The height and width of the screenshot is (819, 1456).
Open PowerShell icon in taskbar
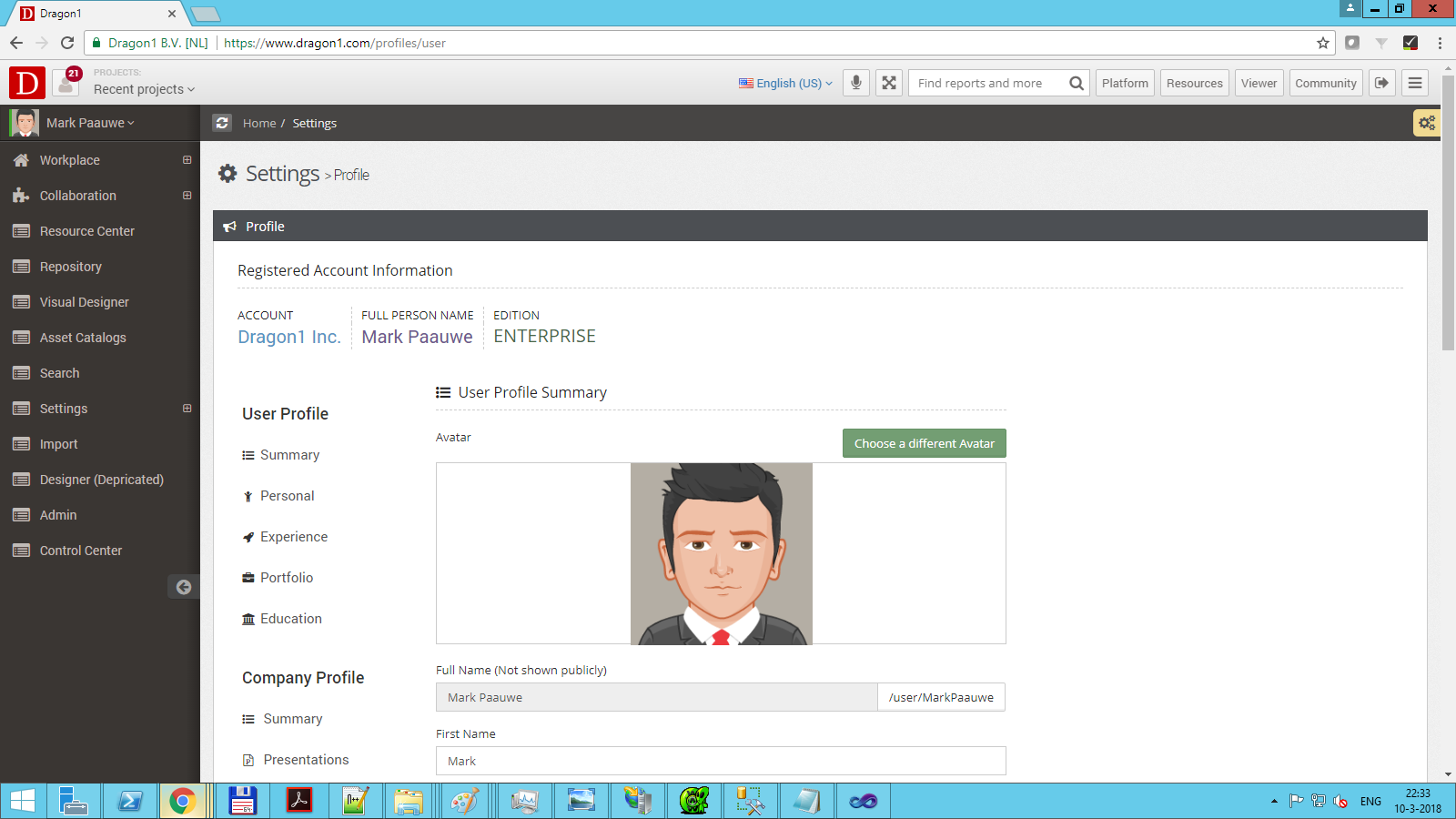pyautogui.click(x=130, y=801)
